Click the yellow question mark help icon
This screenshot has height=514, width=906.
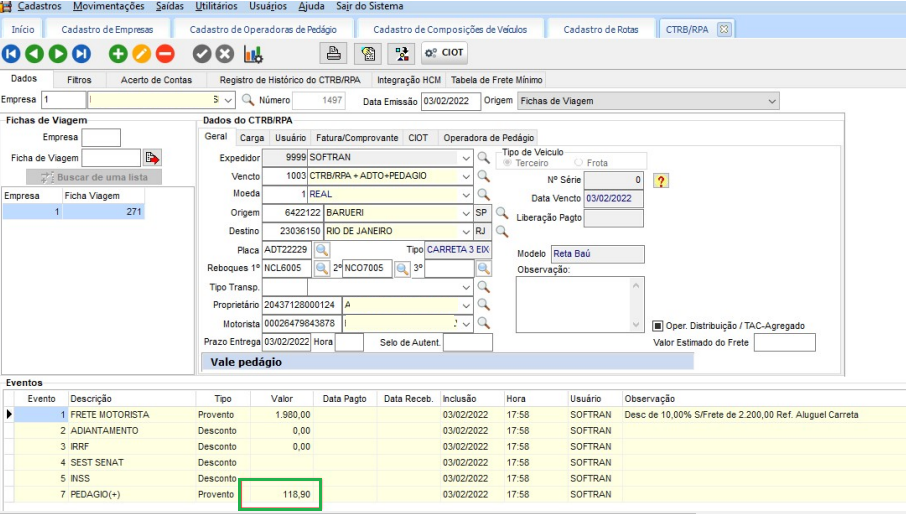coord(660,180)
